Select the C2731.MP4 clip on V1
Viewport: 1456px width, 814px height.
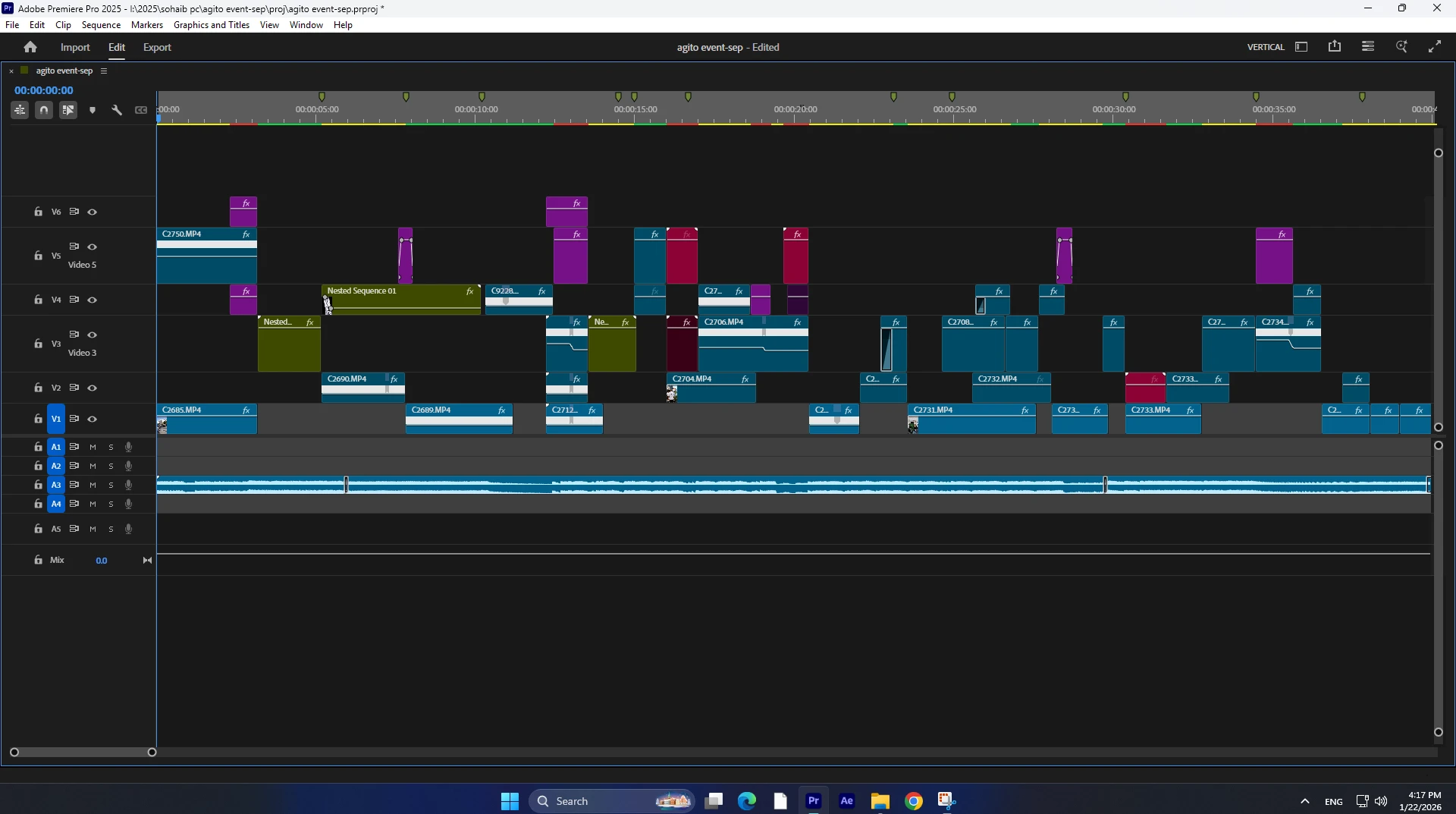972,419
